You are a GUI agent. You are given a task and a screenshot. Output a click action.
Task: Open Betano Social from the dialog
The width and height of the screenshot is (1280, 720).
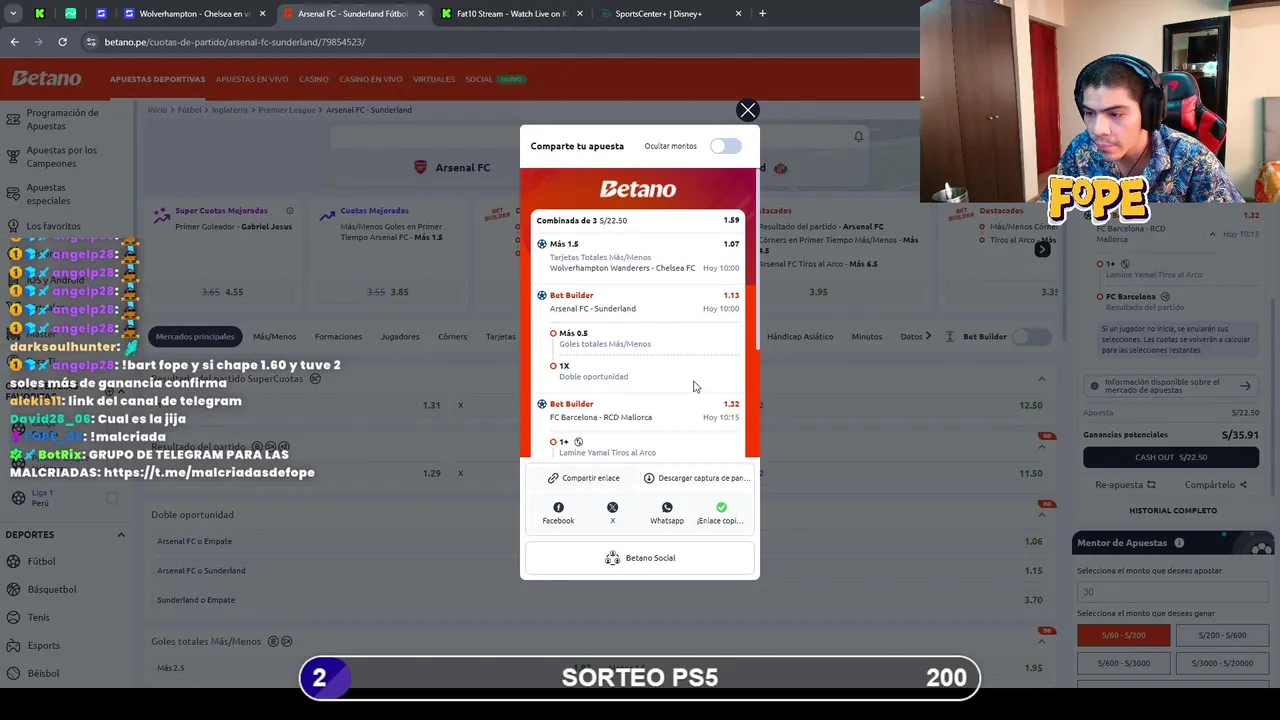(x=640, y=558)
